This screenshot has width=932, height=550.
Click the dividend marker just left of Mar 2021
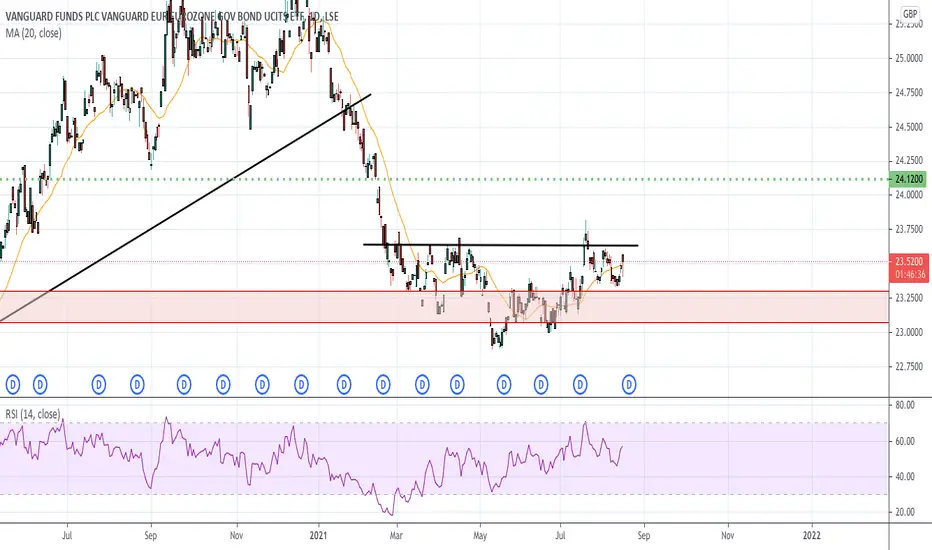point(383,385)
